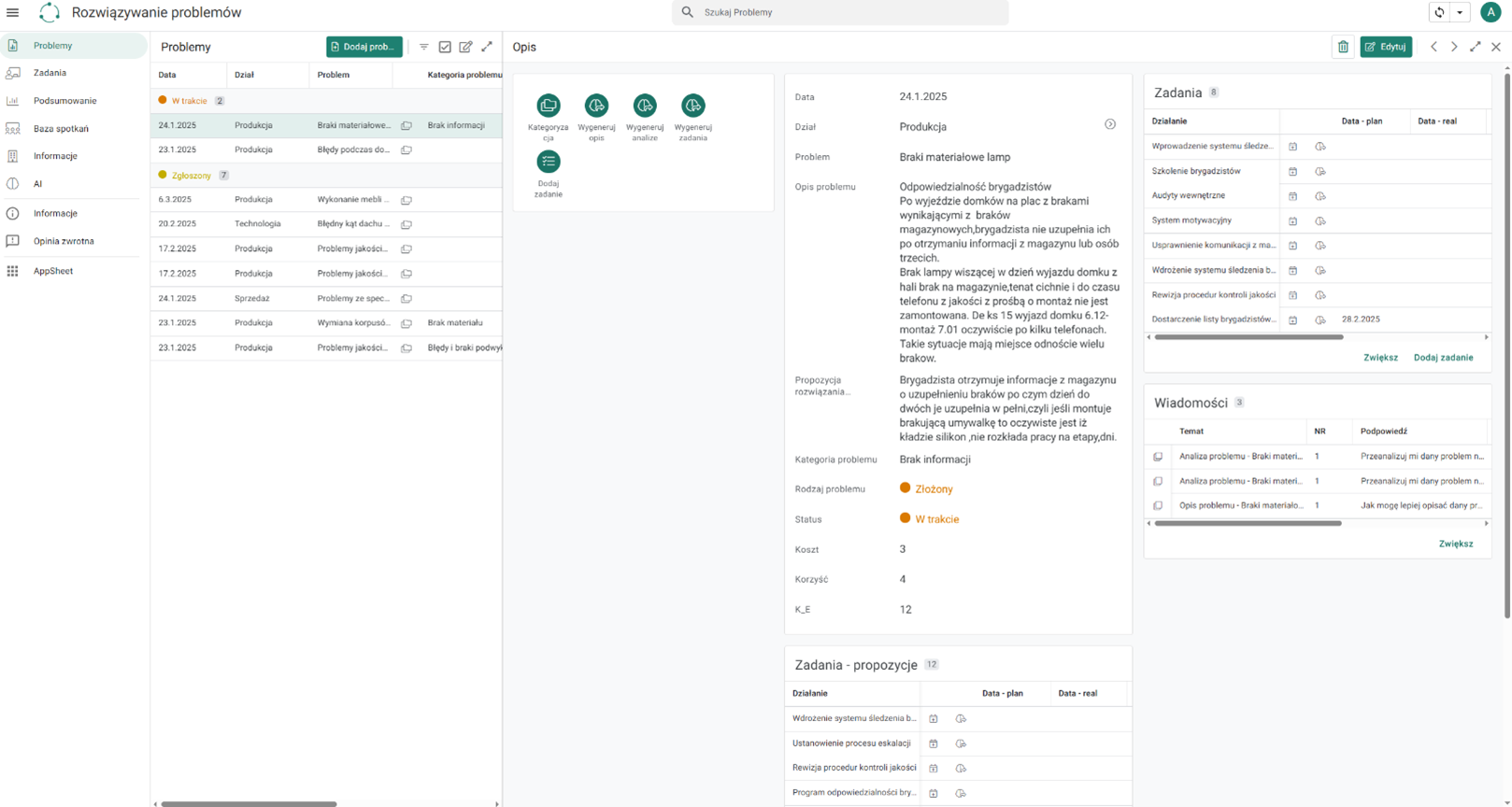Screen dimensions: 1512x807
Task: Click the Zadania table horizontal scrollbar
Action: [1248, 337]
